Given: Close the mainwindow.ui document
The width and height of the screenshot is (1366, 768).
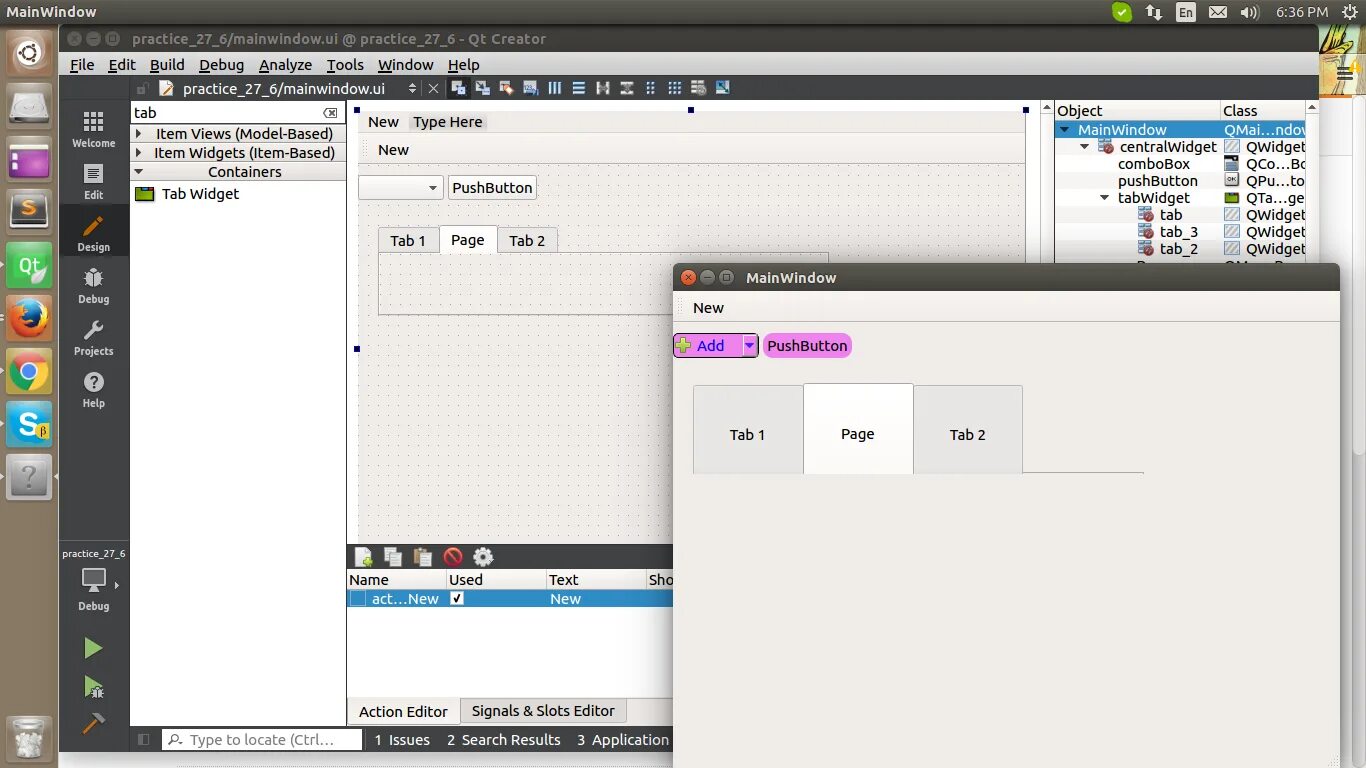Looking at the screenshot, I should pyautogui.click(x=433, y=88).
